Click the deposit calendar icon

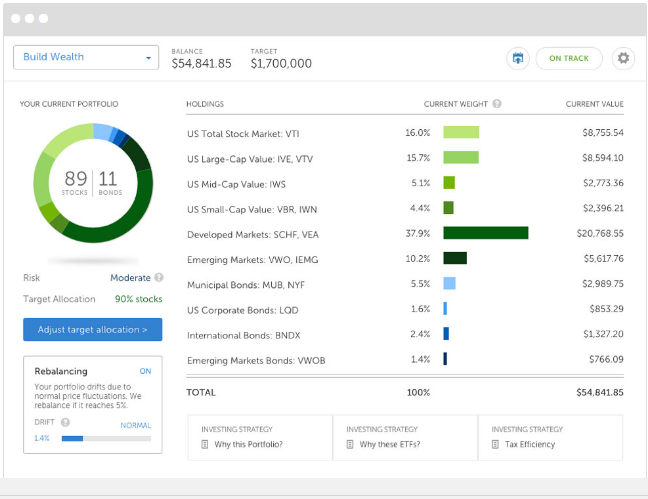click(518, 58)
